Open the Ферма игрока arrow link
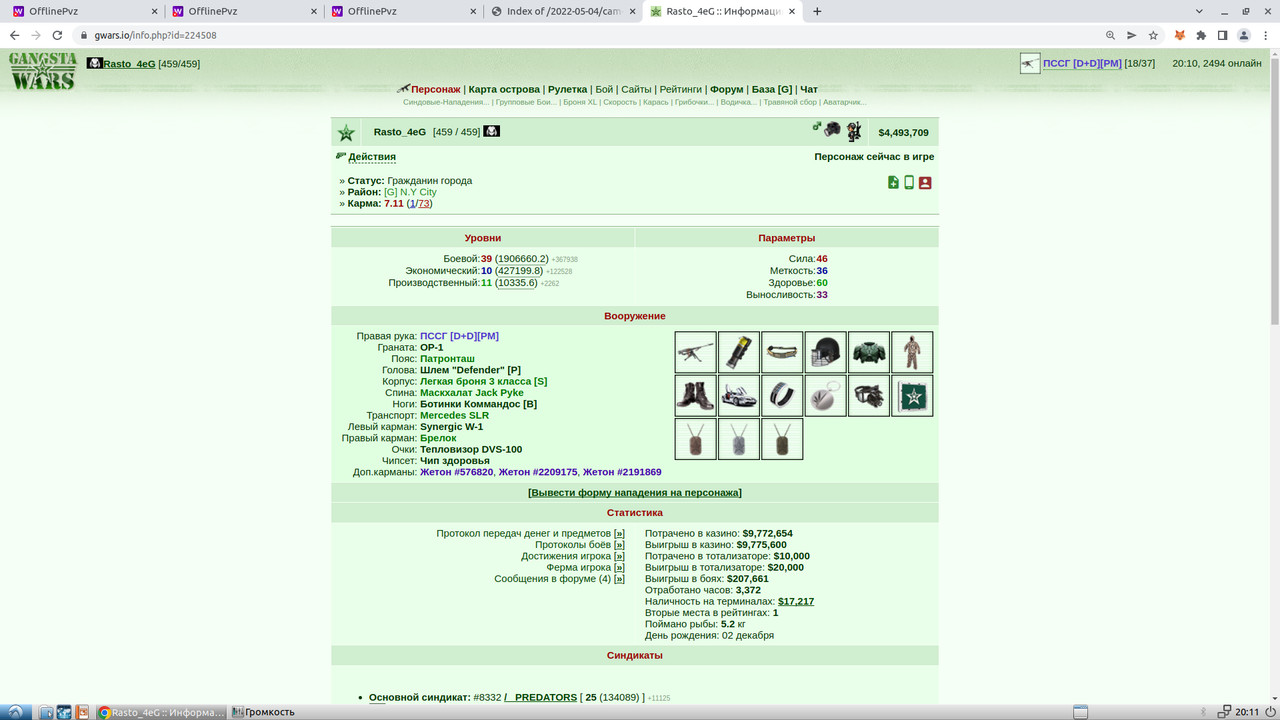 (x=619, y=568)
